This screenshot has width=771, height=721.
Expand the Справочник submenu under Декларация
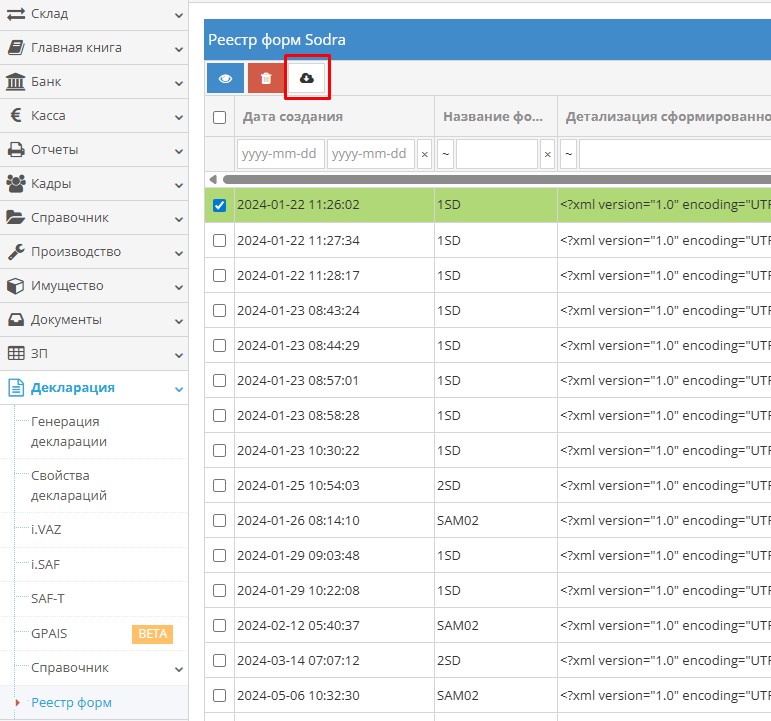coord(178,669)
